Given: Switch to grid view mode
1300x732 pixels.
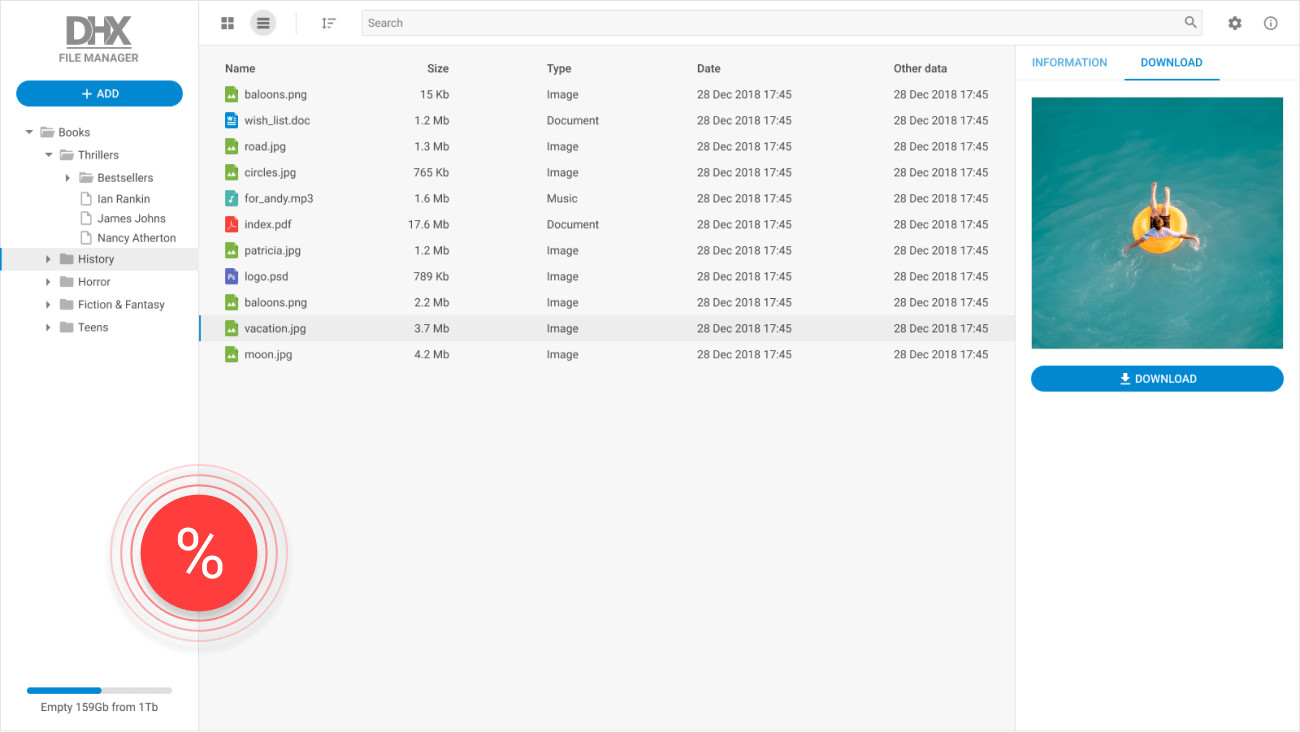Looking at the screenshot, I should coord(227,22).
